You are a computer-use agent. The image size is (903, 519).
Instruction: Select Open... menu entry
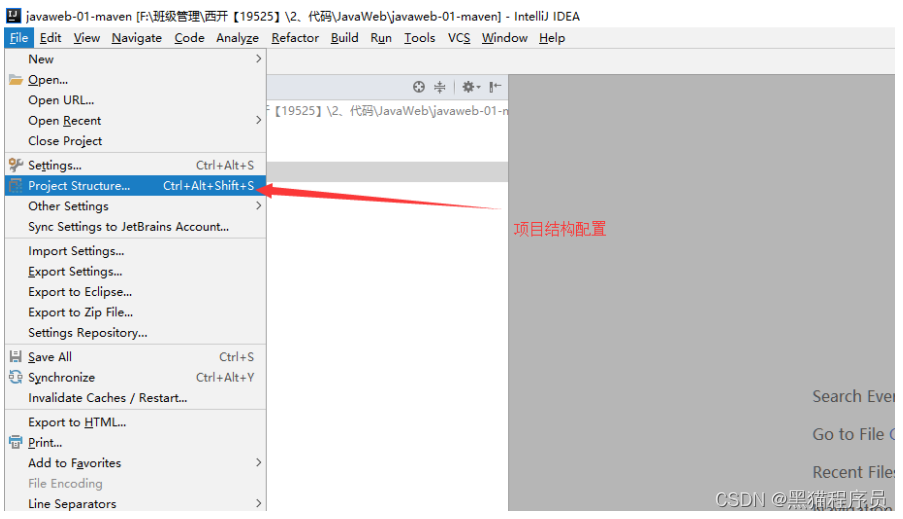click(x=135, y=79)
